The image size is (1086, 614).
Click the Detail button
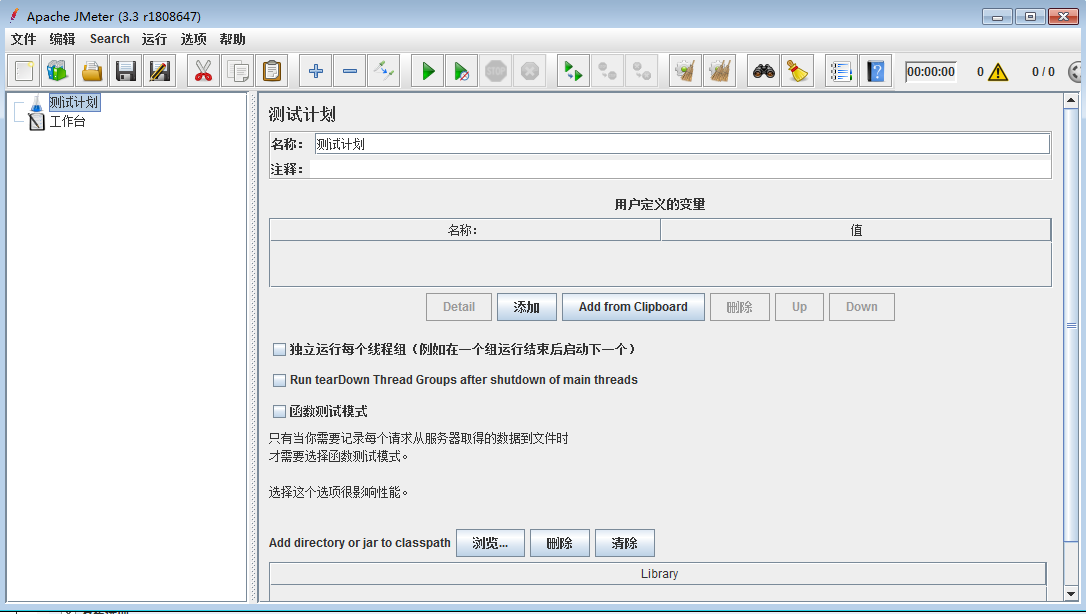coord(459,307)
